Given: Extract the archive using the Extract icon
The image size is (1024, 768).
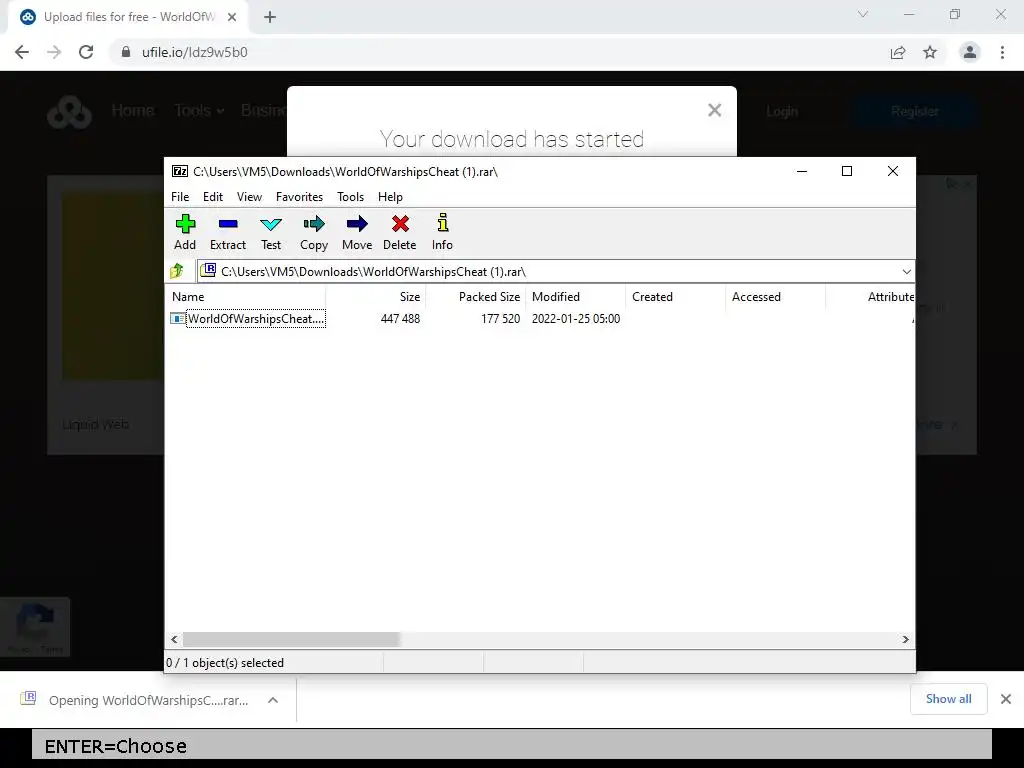Looking at the screenshot, I should 228,232.
